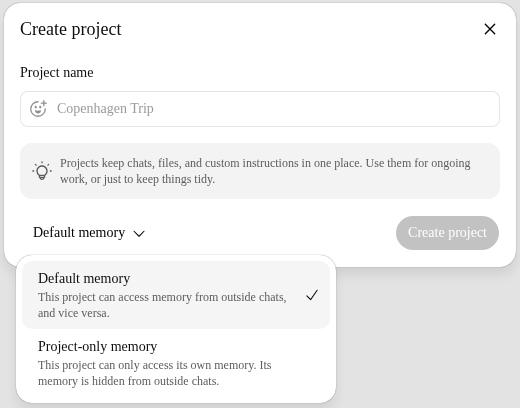Screen dimensions: 520x408
Task: Select the Default memory menu option
Action: (x=176, y=295)
